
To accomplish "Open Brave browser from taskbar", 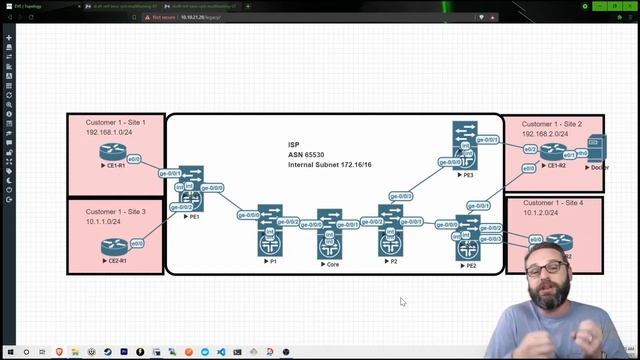I will [x=59, y=352].
